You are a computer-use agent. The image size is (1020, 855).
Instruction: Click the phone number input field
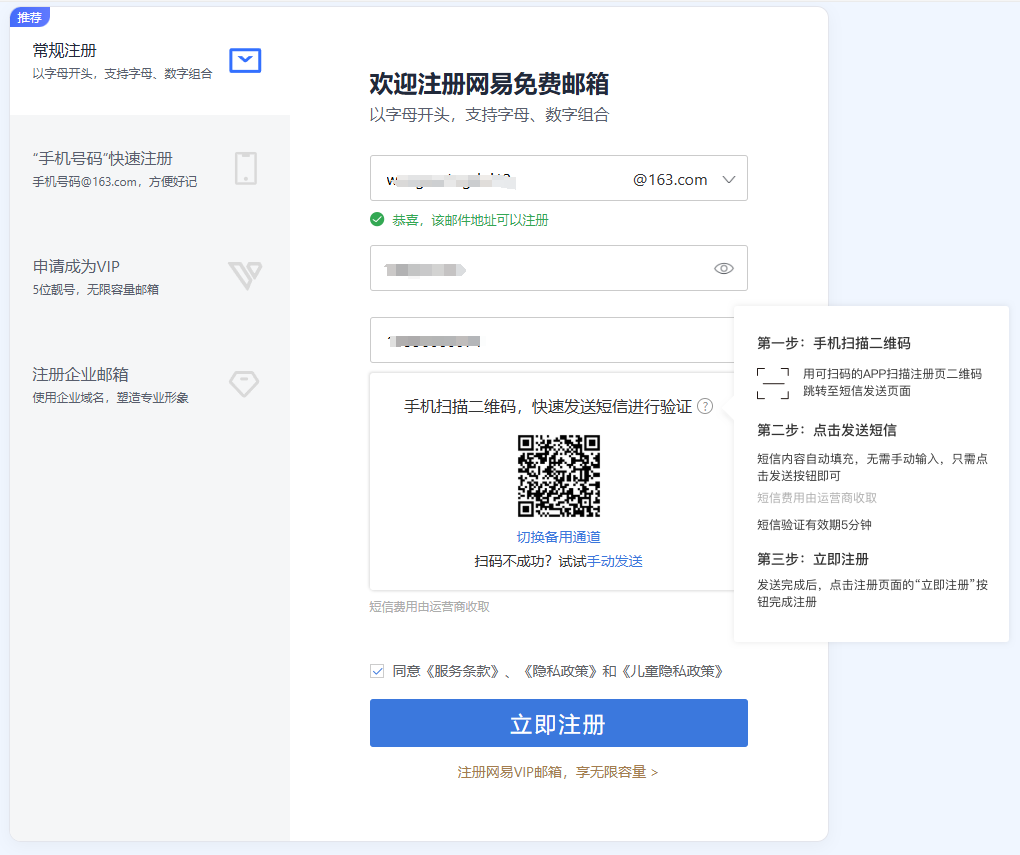pyautogui.click(x=552, y=340)
